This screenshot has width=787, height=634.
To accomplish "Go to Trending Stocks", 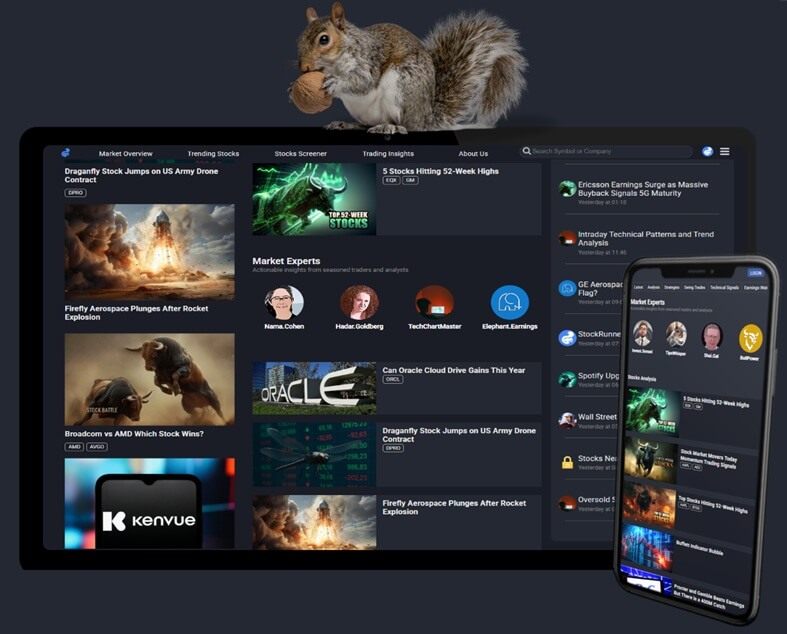I will (x=213, y=154).
